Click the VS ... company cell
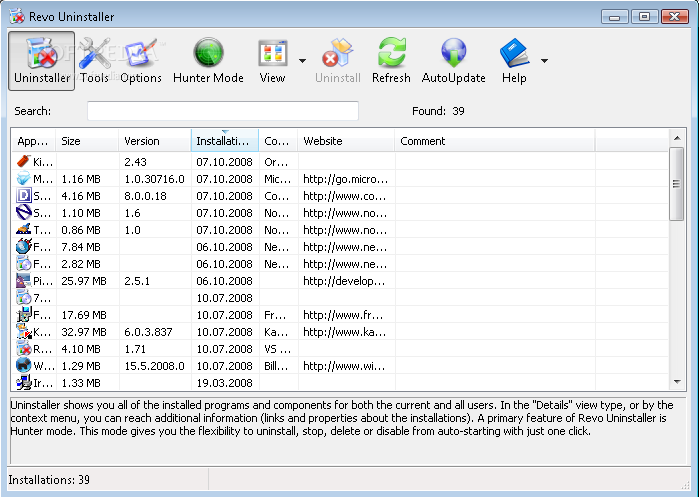This screenshot has width=700, height=497. [277, 349]
